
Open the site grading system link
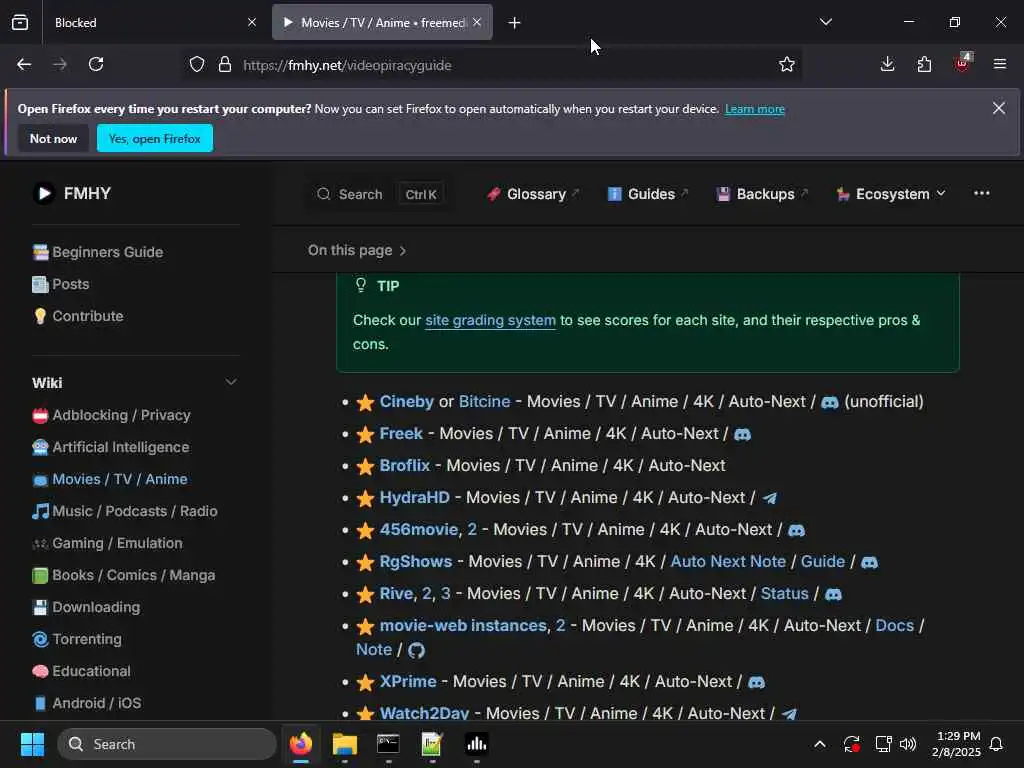[x=490, y=321]
